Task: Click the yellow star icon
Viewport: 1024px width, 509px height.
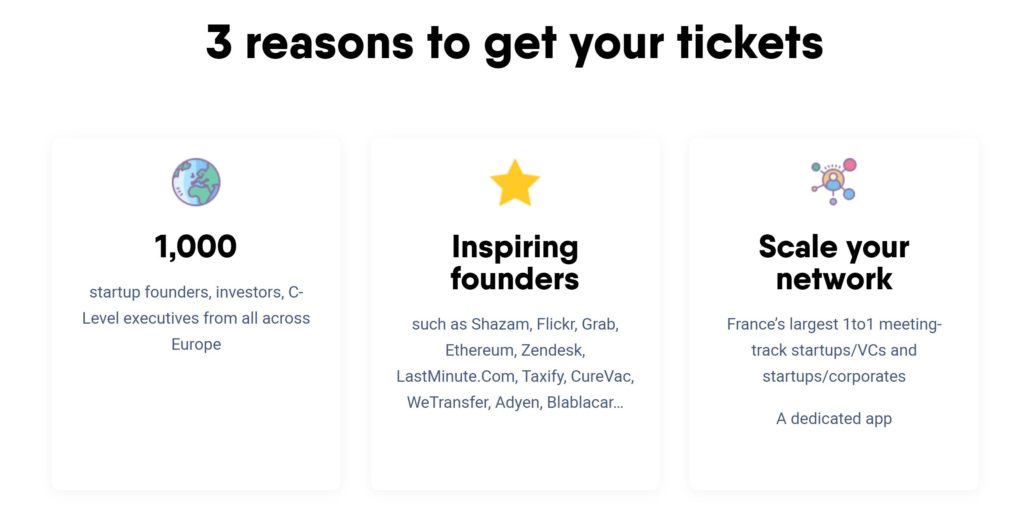Action: coord(515,184)
